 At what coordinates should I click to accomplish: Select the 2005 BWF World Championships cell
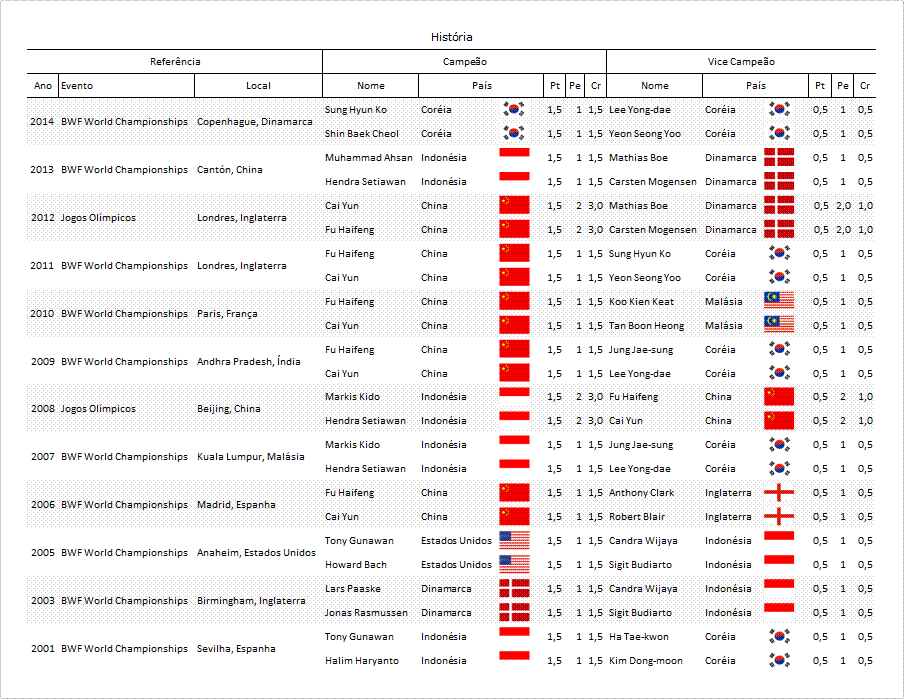(x=124, y=552)
